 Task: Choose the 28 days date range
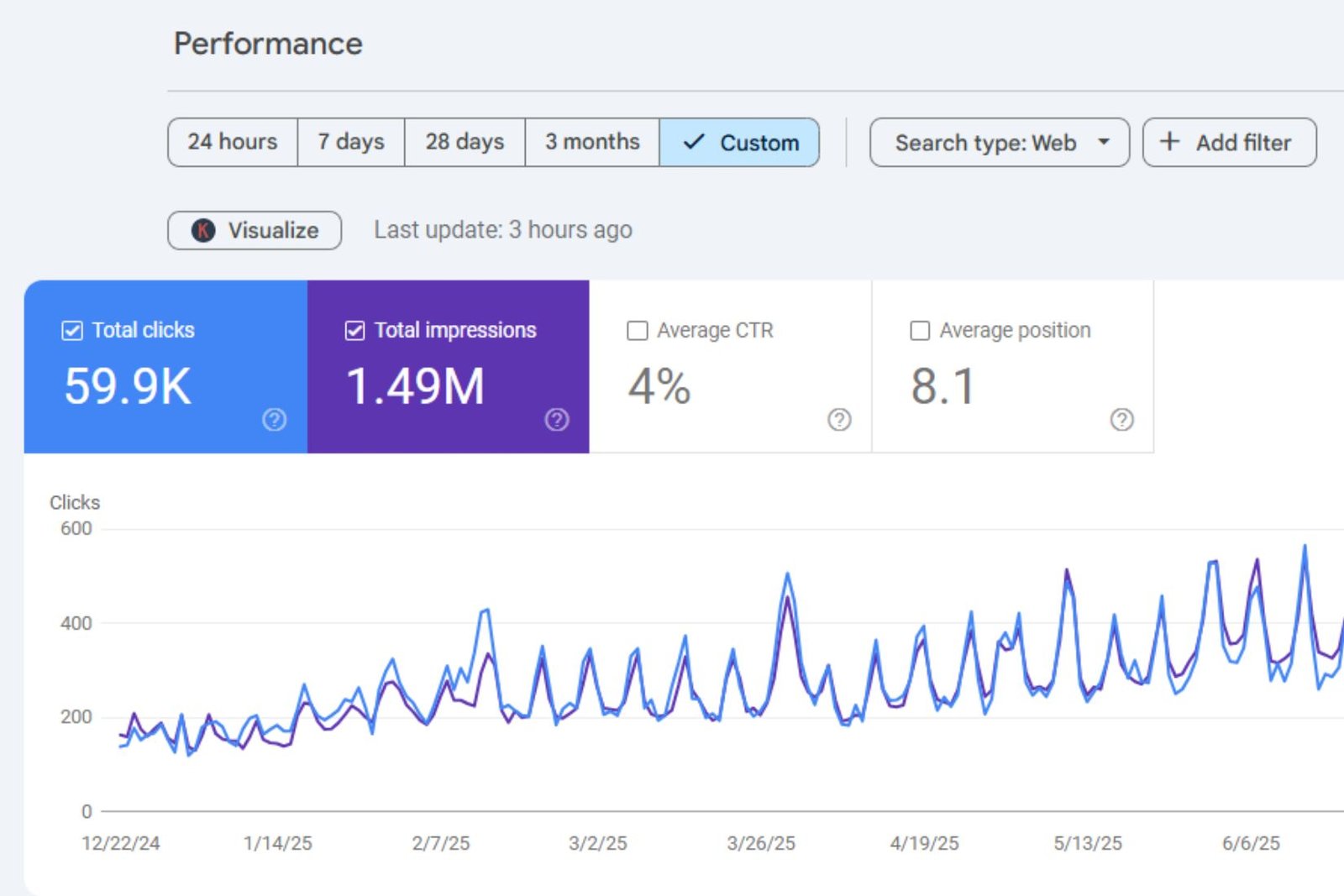click(465, 142)
